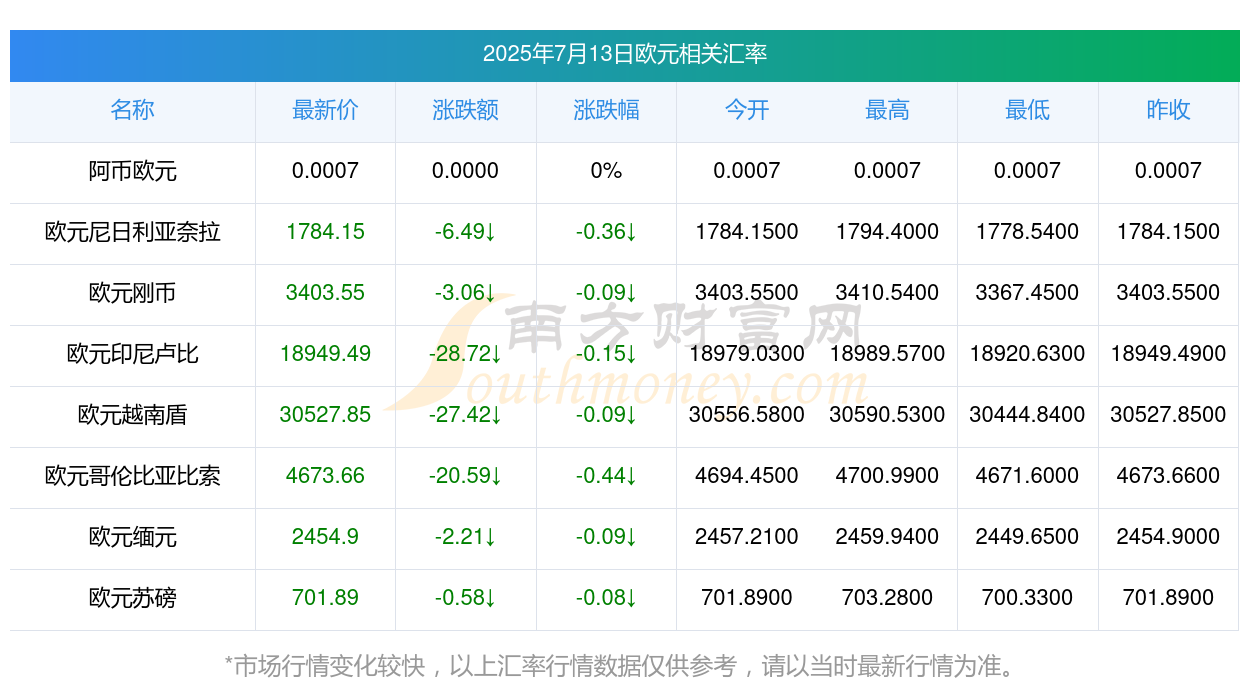Select the 欧元刚币 row name
Viewport: 1250px width, 698px height.
tap(132, 293)
